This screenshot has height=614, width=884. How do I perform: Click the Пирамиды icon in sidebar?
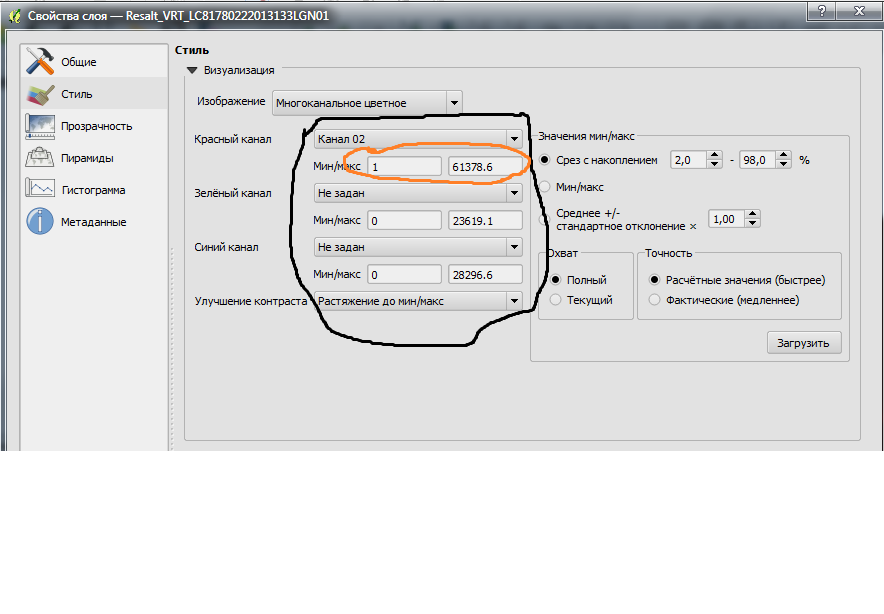click(x=39, y=158)
